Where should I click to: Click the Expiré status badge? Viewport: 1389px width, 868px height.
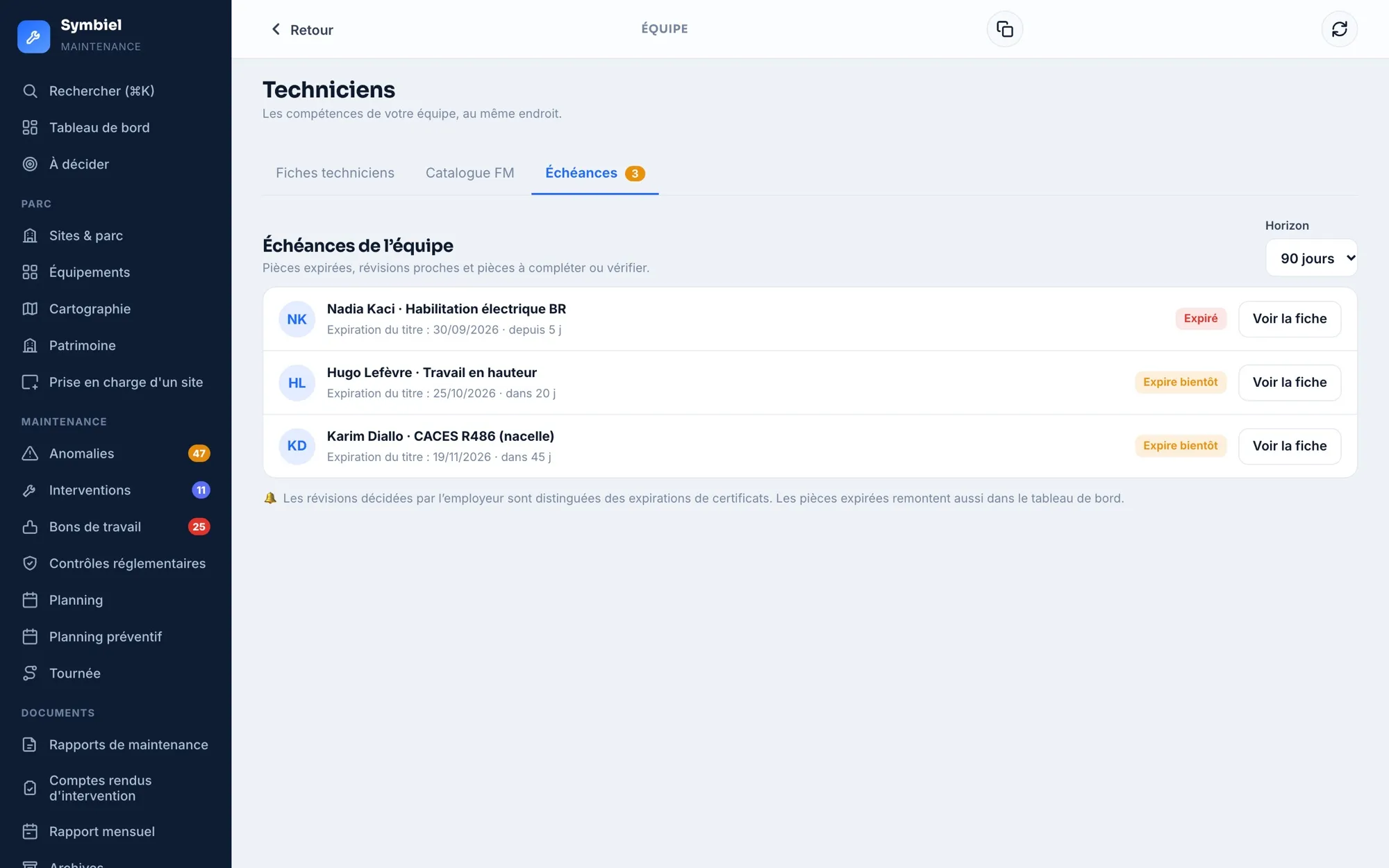coord(1201,319)
